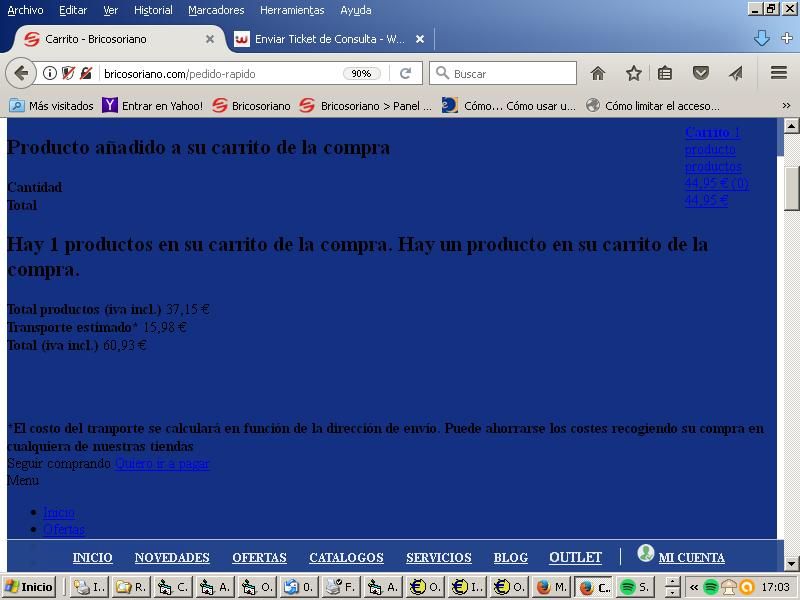Close the Enviar Ticket de Consulta tab
The width and height of the screenshot is (800, 600).
[x=420, y=39]
